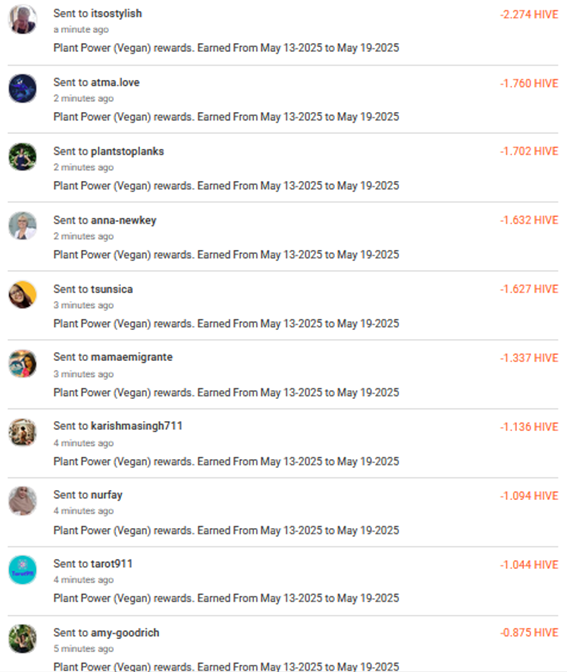Go to anna-newkey account link
Viewport: 567px width, 672px height.
[123, 220]
